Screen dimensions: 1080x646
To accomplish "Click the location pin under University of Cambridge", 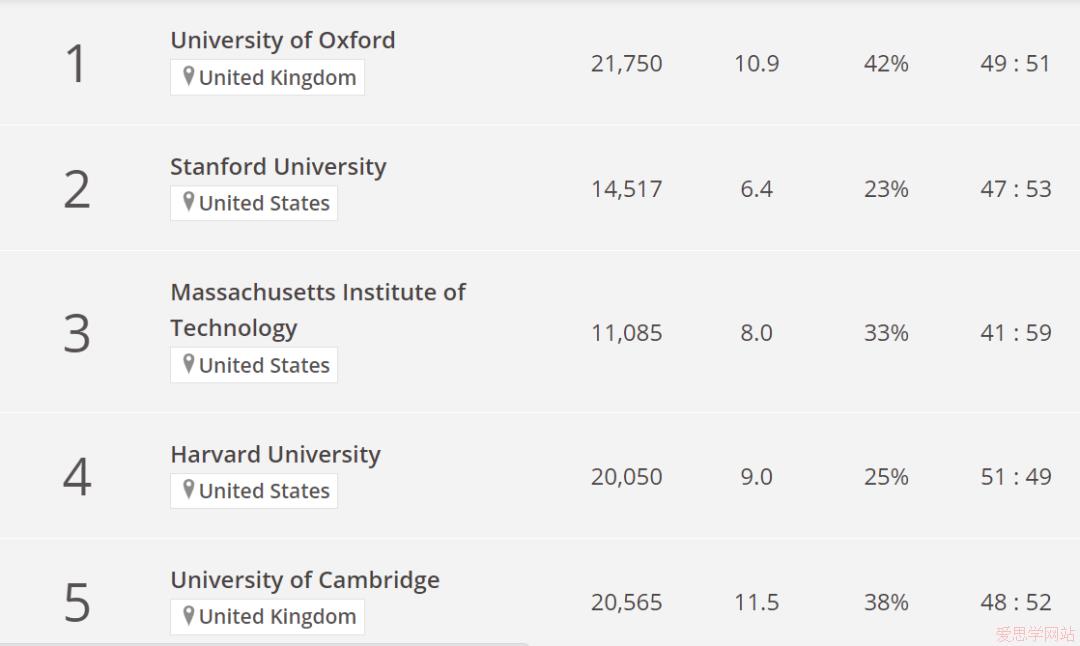I will (x=188, y=615).
